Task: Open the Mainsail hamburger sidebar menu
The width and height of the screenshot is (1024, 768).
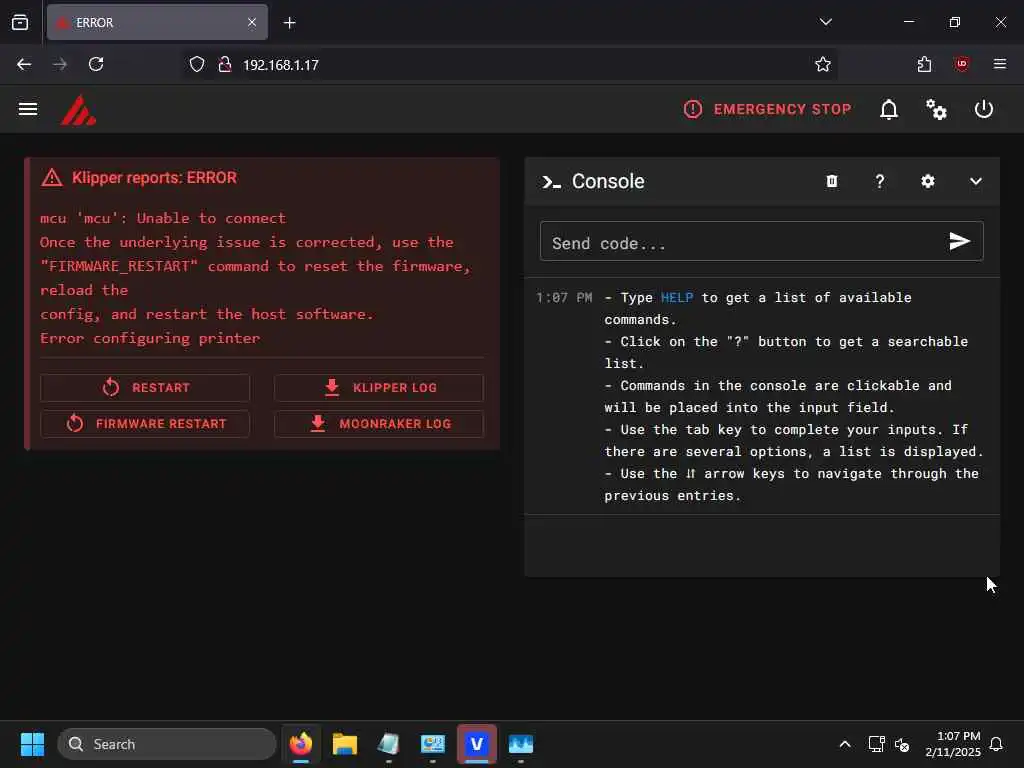Action: [27, 109]
